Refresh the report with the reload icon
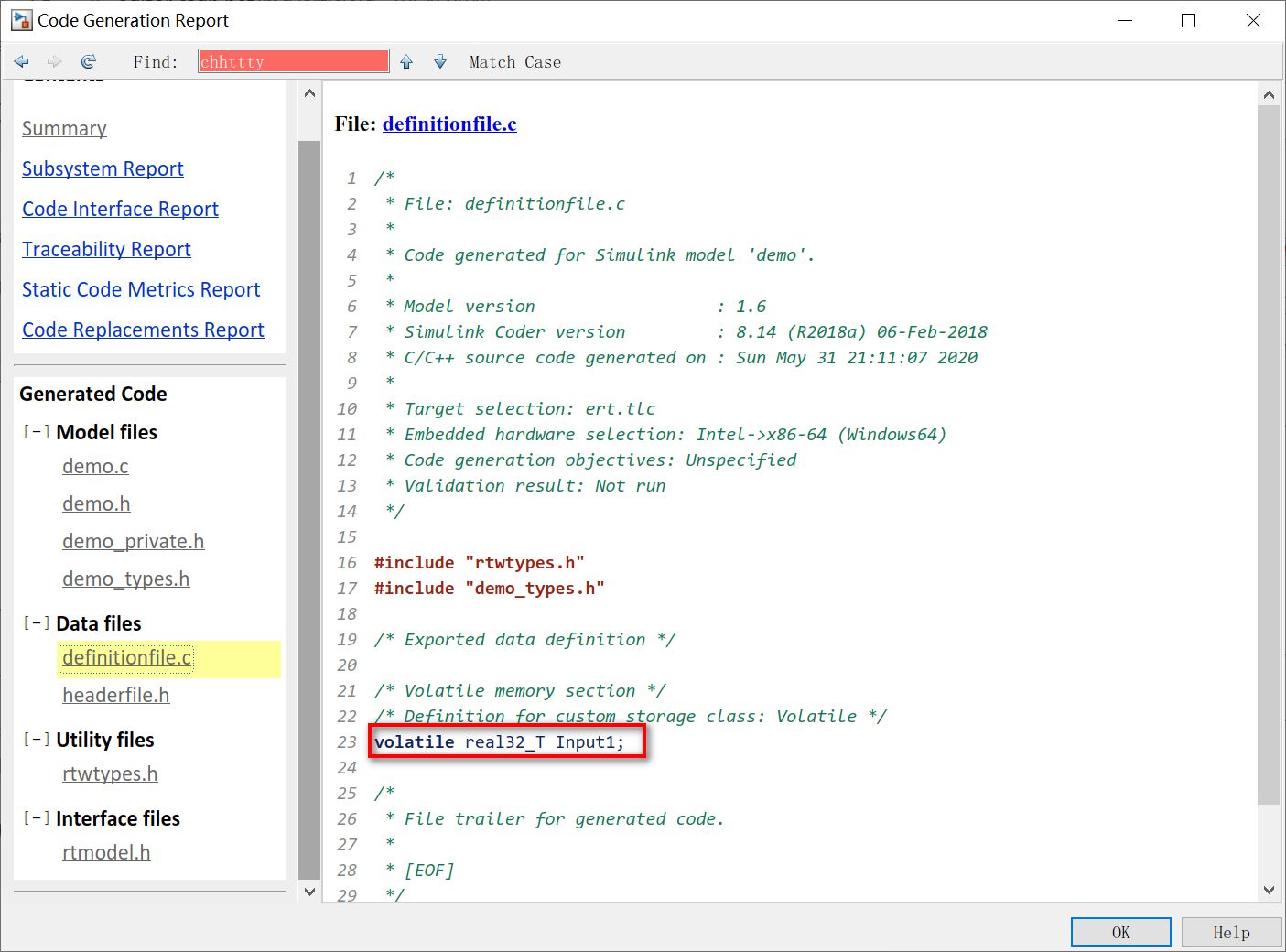The width and height of the screenshot is (1286, 952). 88,61
